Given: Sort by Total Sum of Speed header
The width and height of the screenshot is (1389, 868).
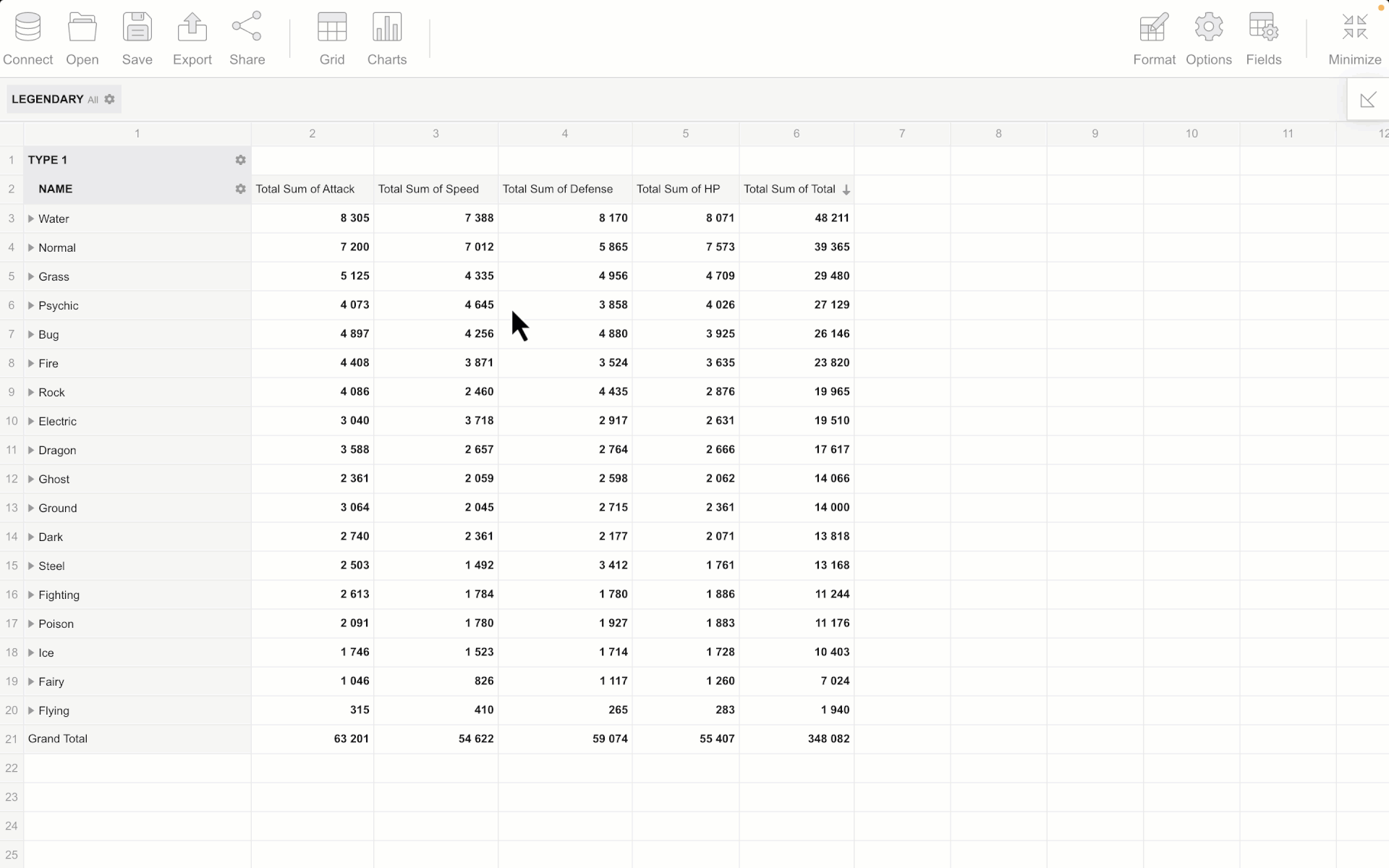Looking at the screenshot, I should [x=436, y=189].
